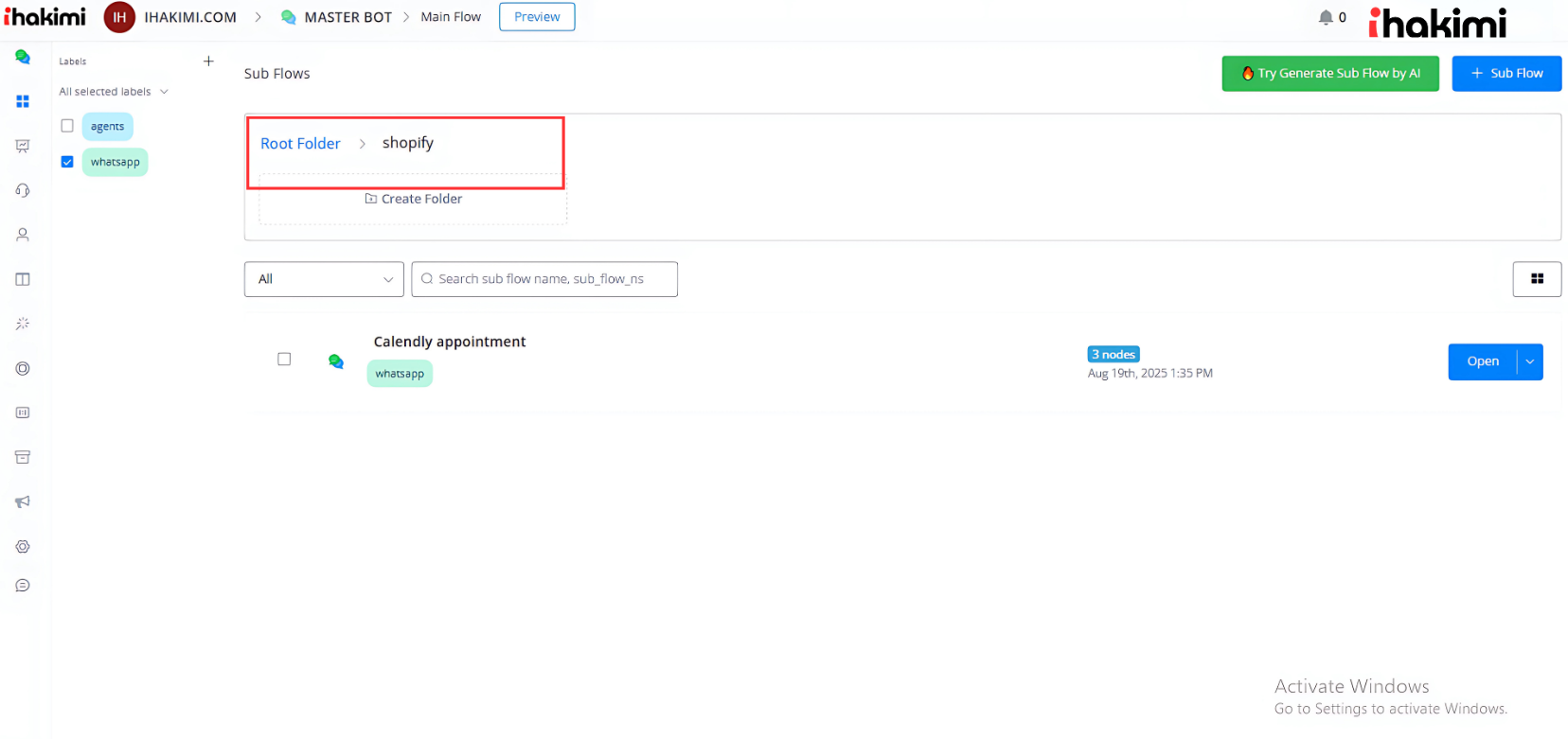
Task: Open the All filter dropdown
Action: point(324,279)
